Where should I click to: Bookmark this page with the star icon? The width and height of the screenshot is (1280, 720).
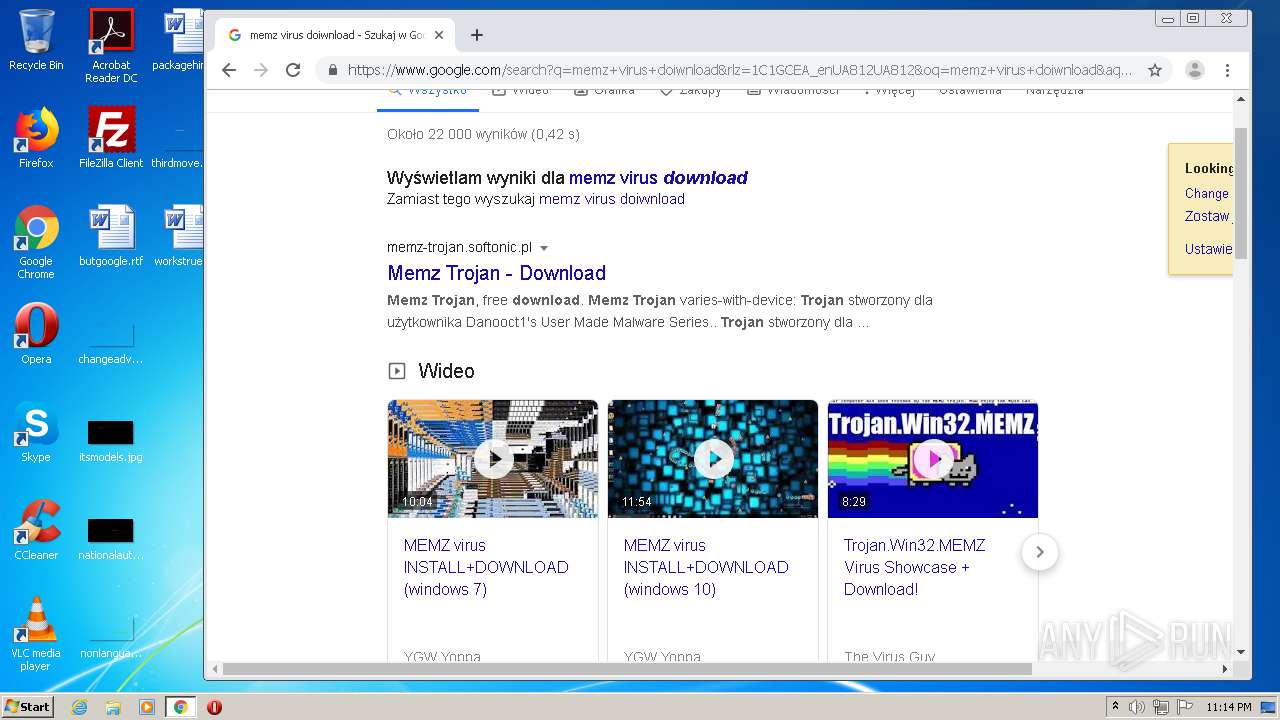tap(1155, 70)
